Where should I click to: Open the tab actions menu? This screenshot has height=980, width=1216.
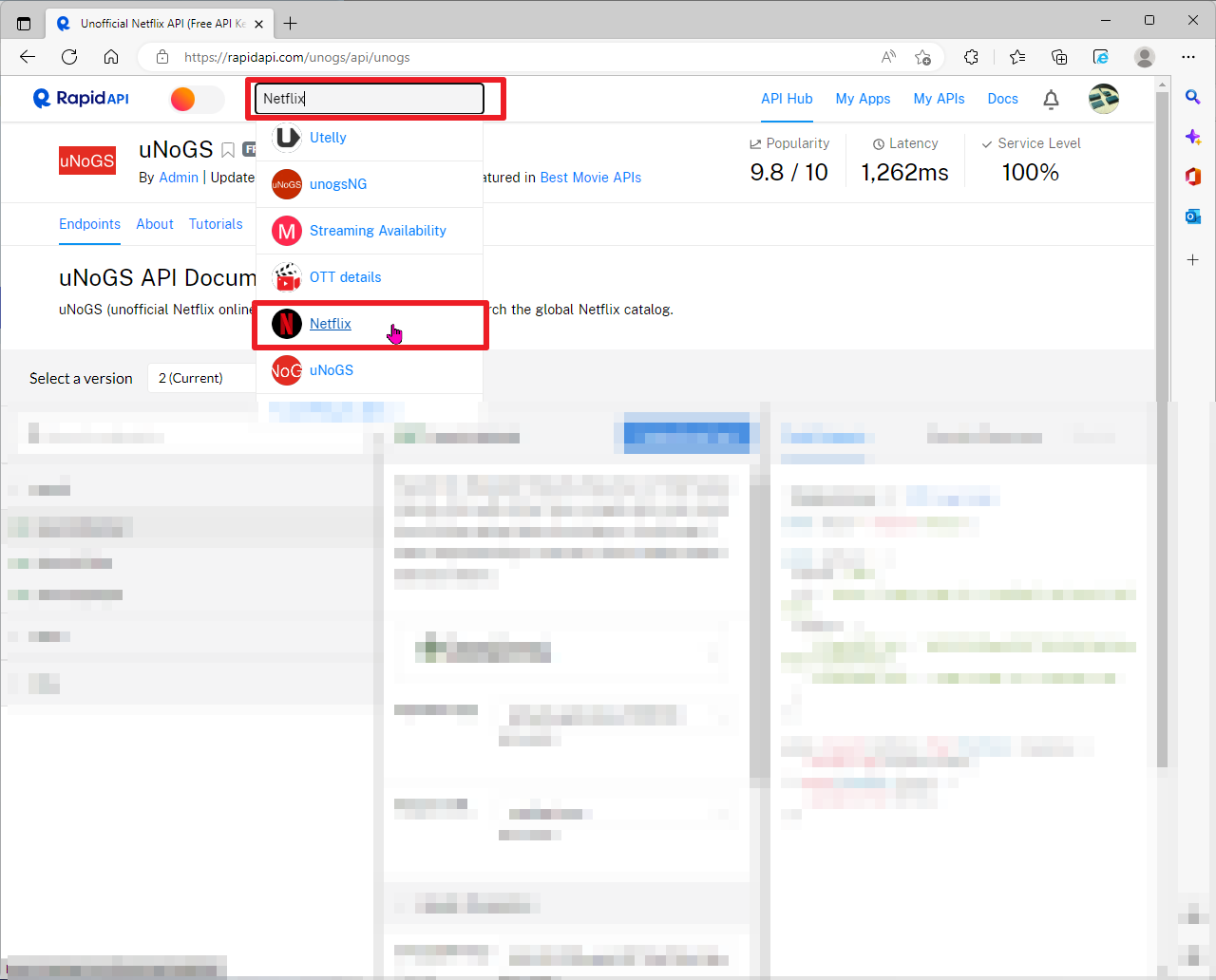coord(24,23)
